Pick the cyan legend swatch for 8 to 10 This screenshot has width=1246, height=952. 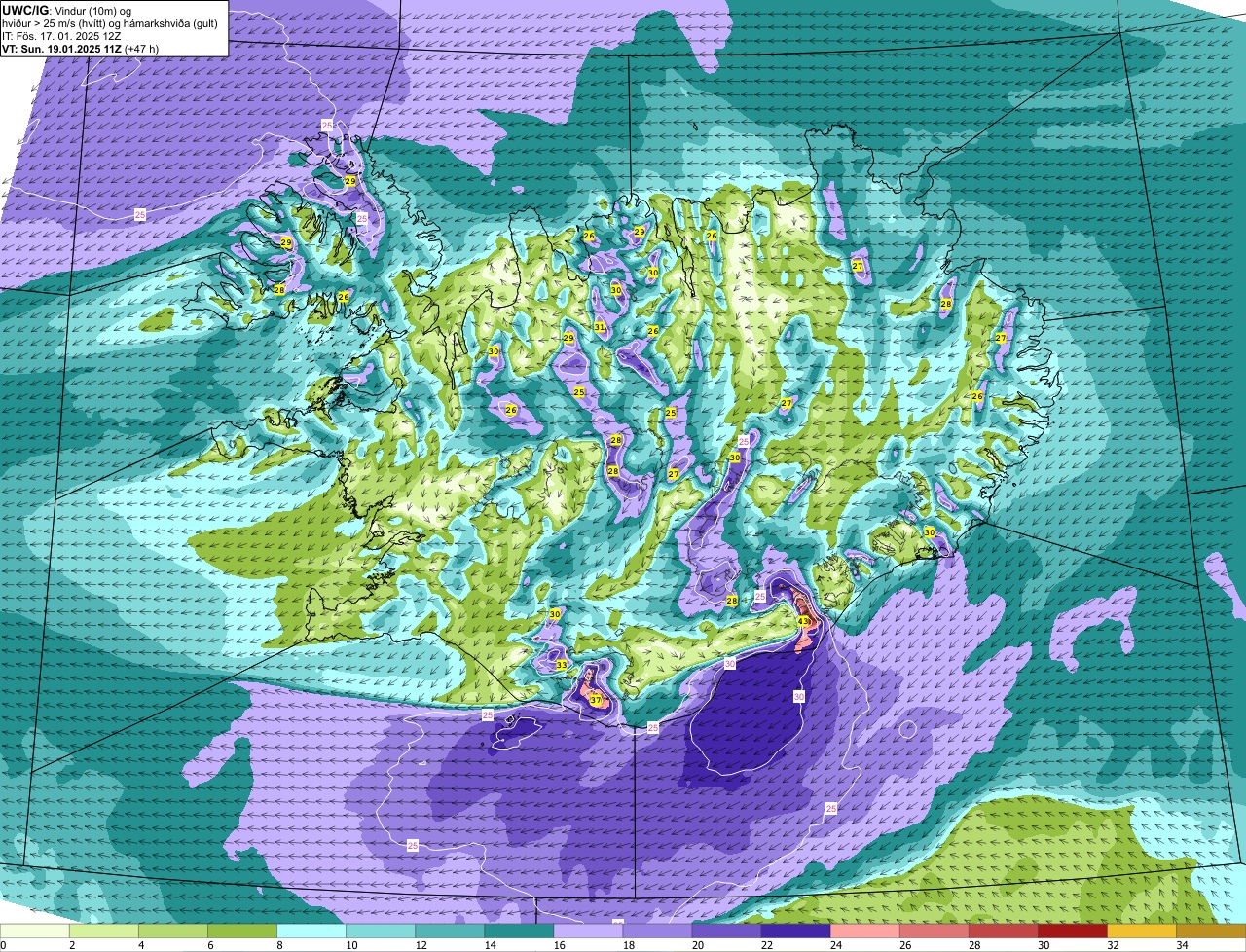coord(311,931)
